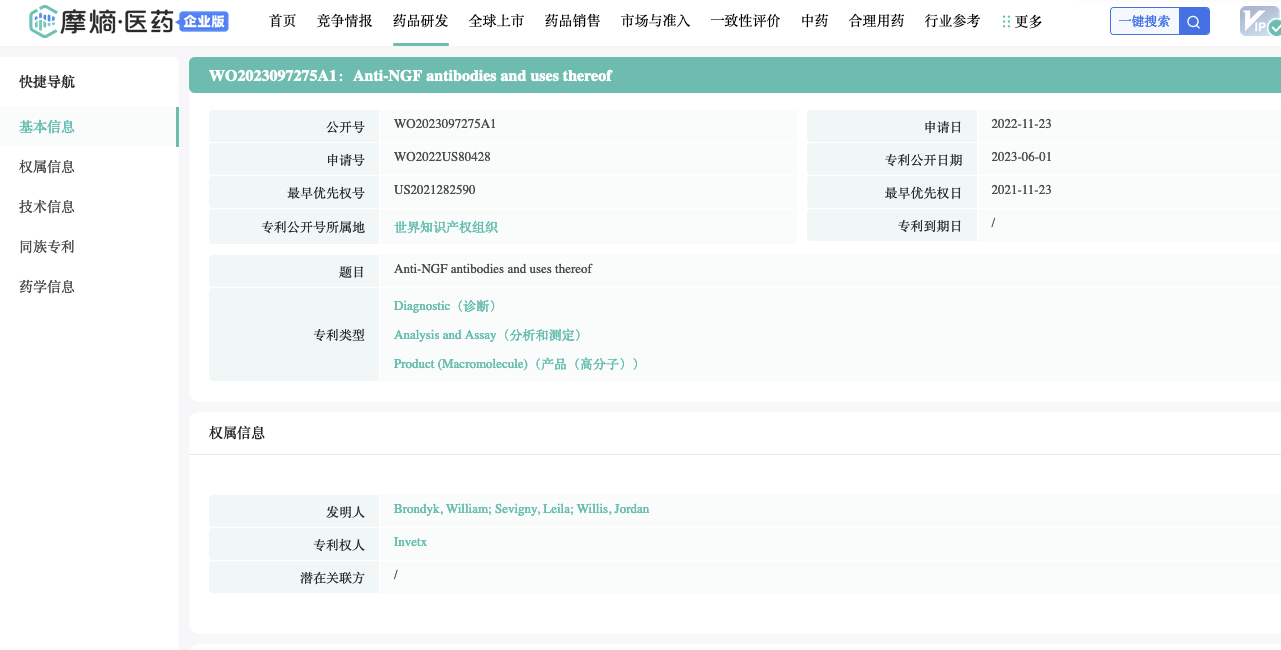Image resolution: width=1281 pixels, height=650 pixels.
Task: Open the Analysis and Assay（分析和测定）link
Action: click(488, 335)
